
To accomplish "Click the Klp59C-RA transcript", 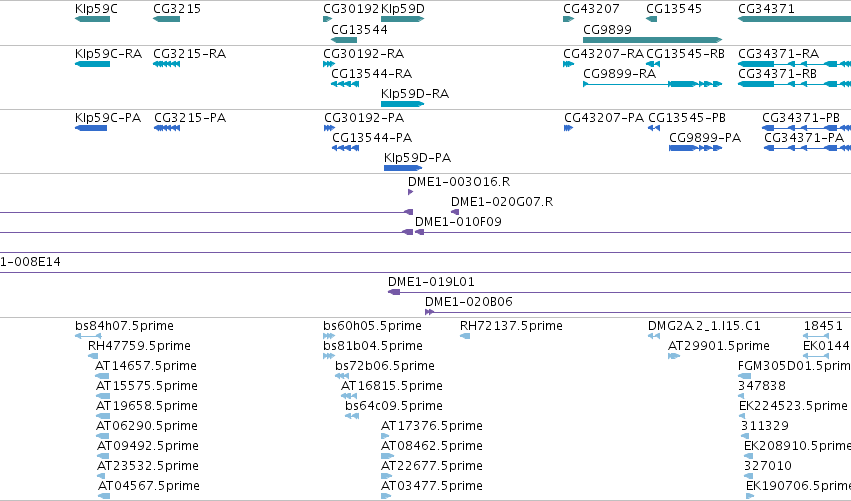I will tap(92, 64).
